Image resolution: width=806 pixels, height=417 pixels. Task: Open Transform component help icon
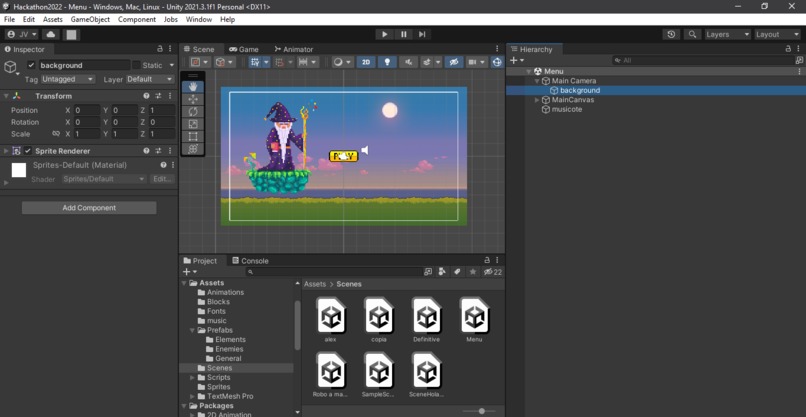(x=146, y=96)
